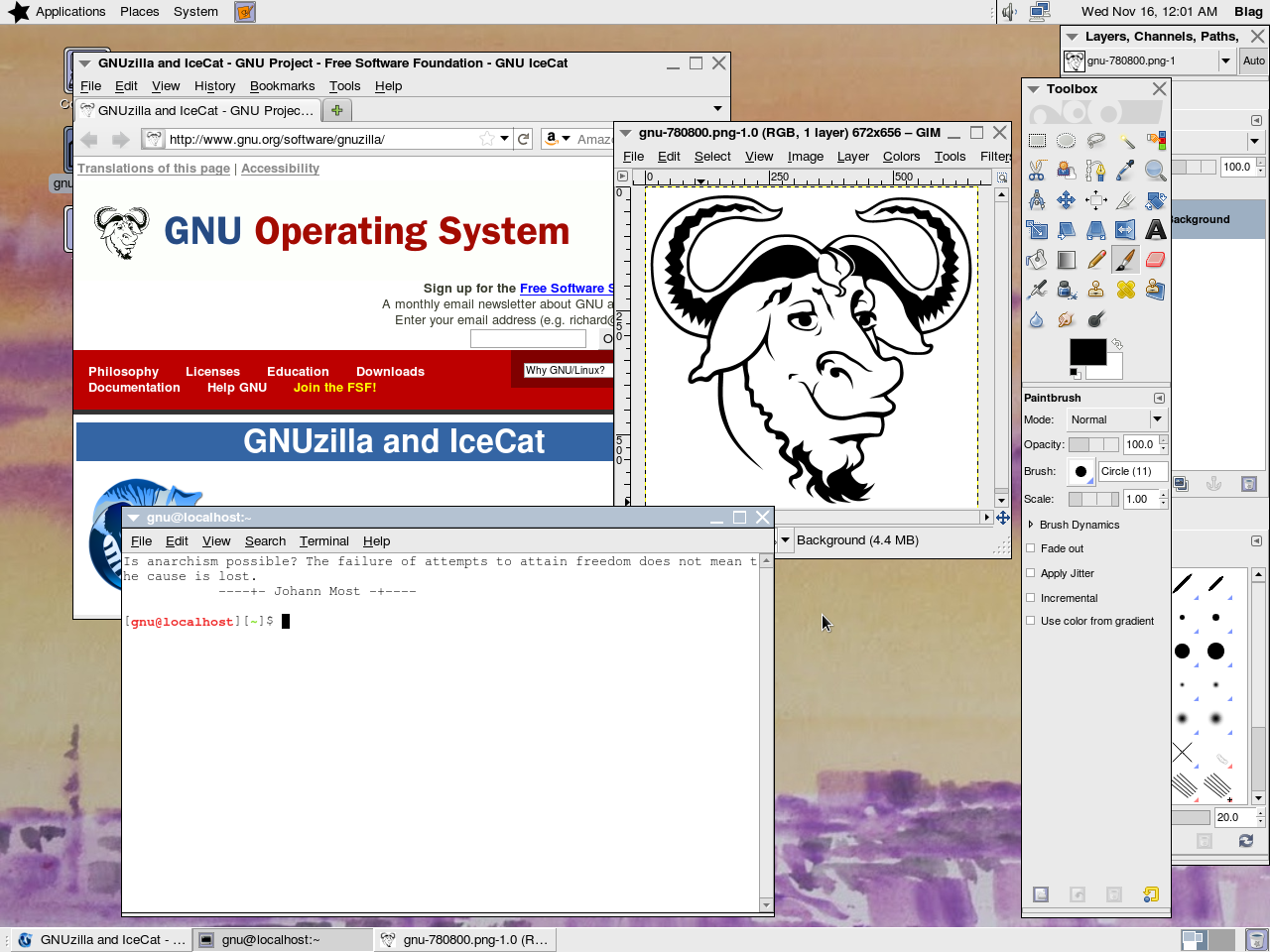Open the Terminal menu in terminal window

[323, 541]
